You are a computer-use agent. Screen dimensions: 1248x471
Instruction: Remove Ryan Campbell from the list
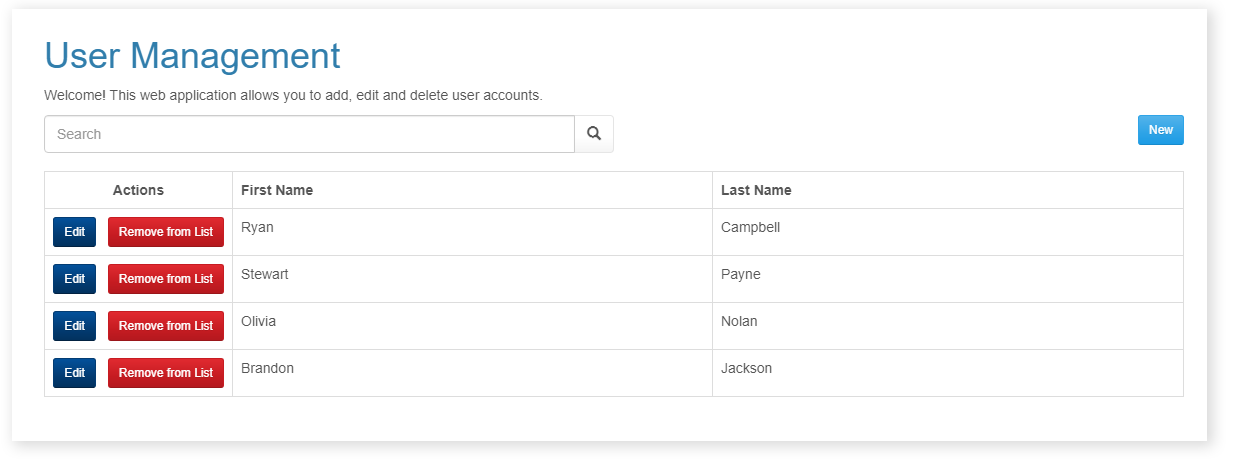coord(166,232)
